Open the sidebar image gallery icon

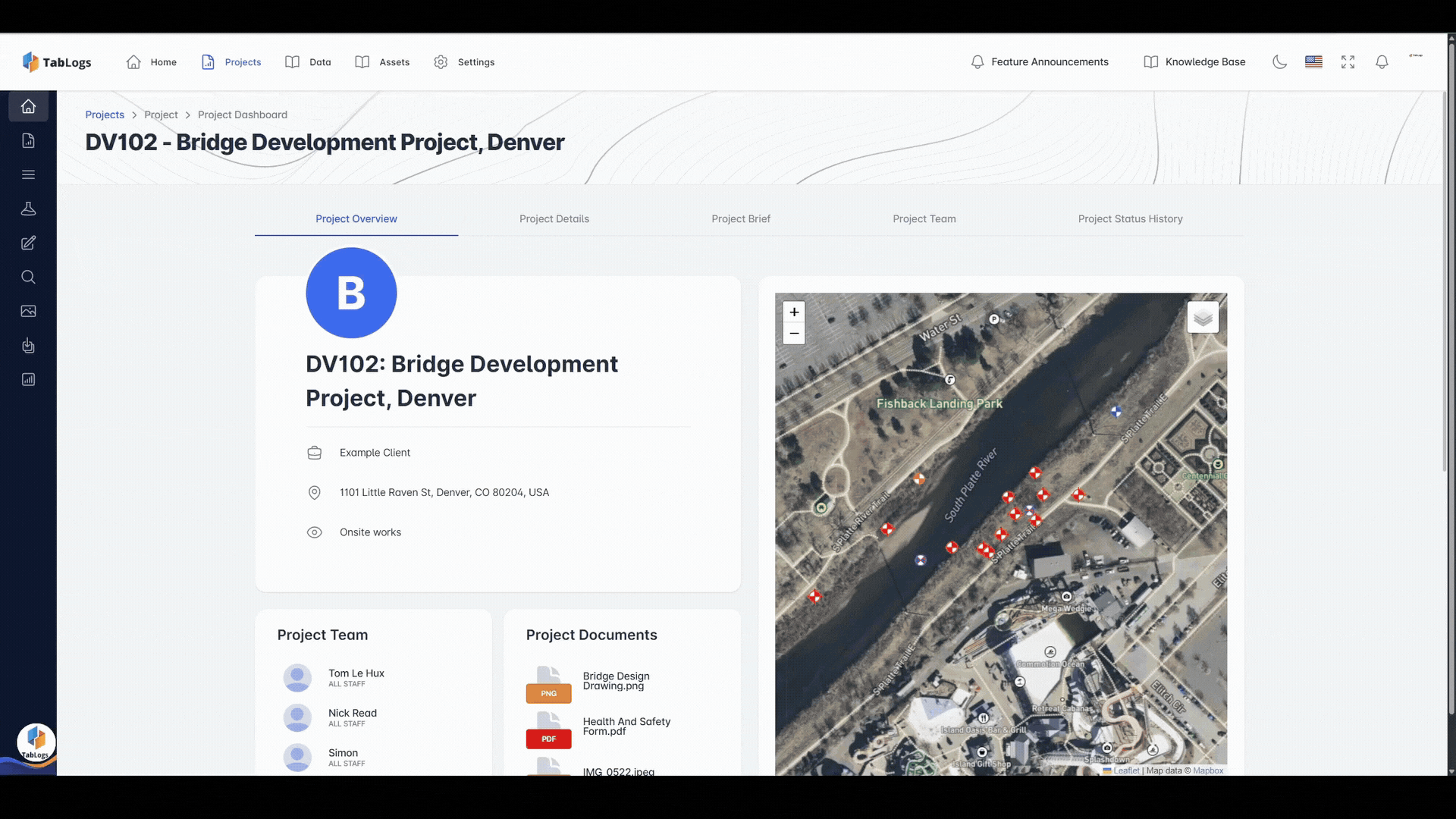(x=28, y=311)
